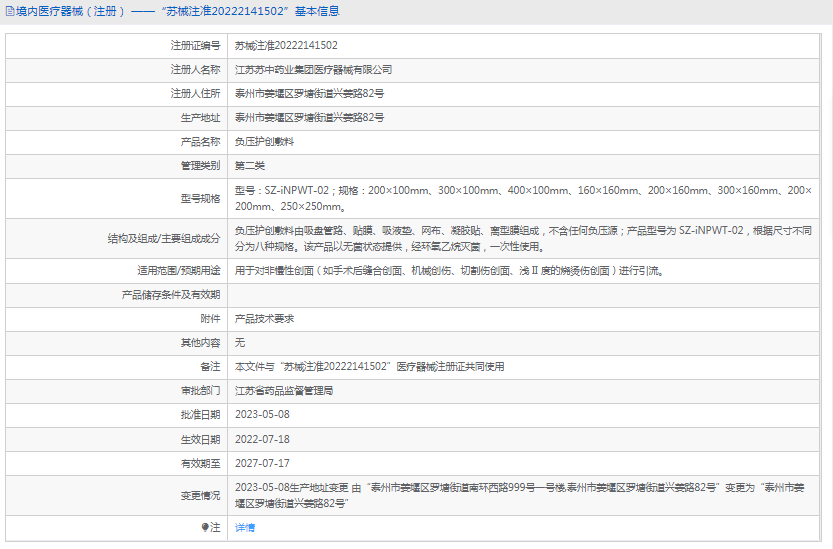Click the 型号规格 label cell
The width and height of the screenshot is (833, 549).
pyautogui.click(x=116, y=199)
